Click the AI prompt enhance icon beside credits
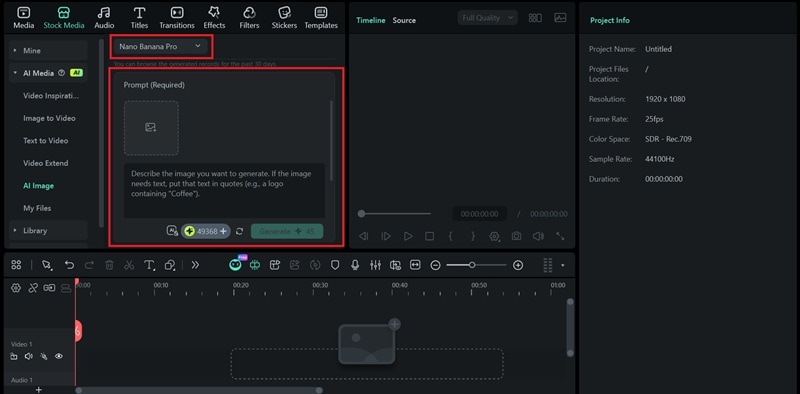800x394 pixels. click(x=172, y=231)
